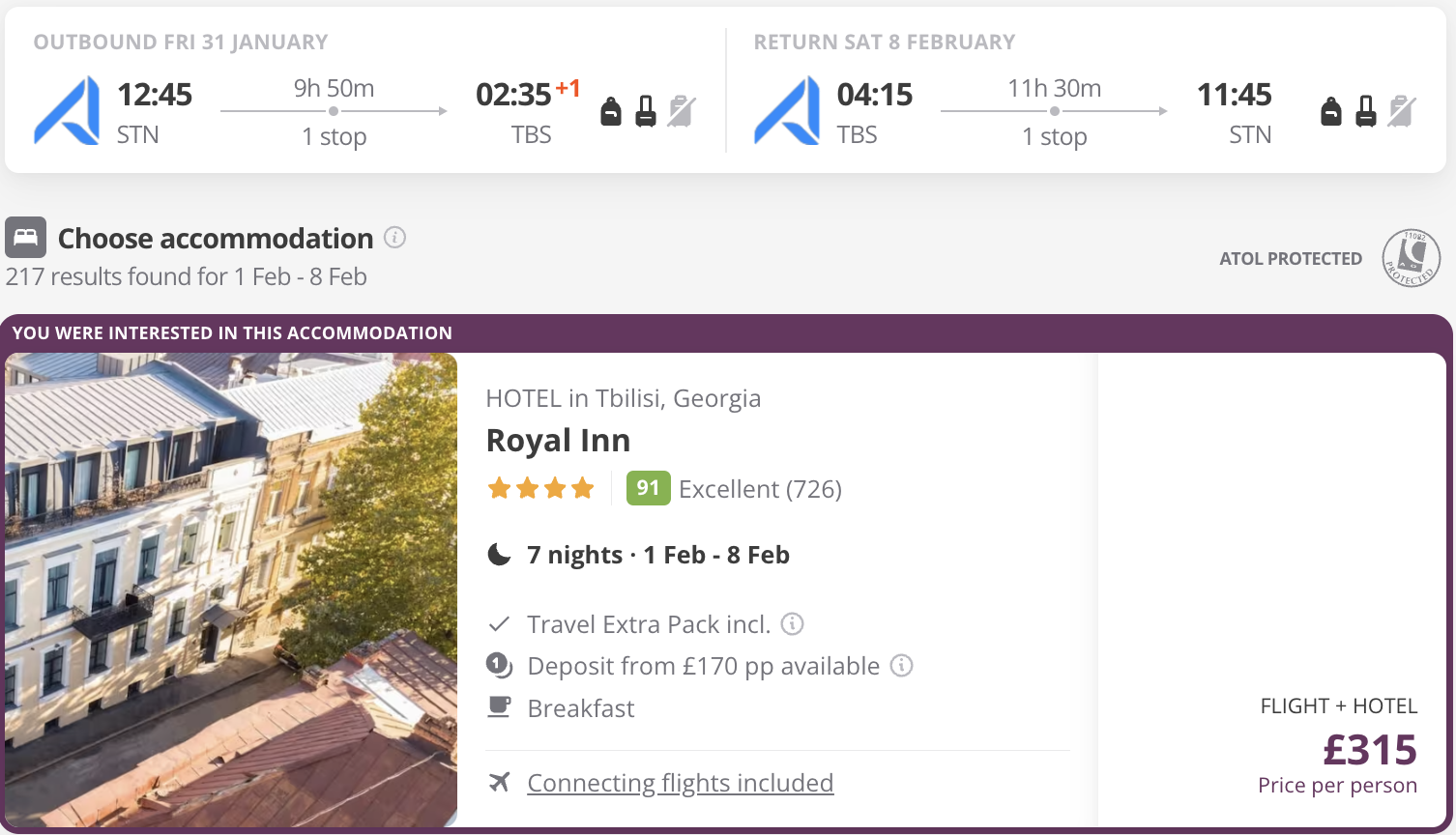Click outbound departure time 12:45
The width and height of the screenshot is (1456, 835).
tap(155, 95)
